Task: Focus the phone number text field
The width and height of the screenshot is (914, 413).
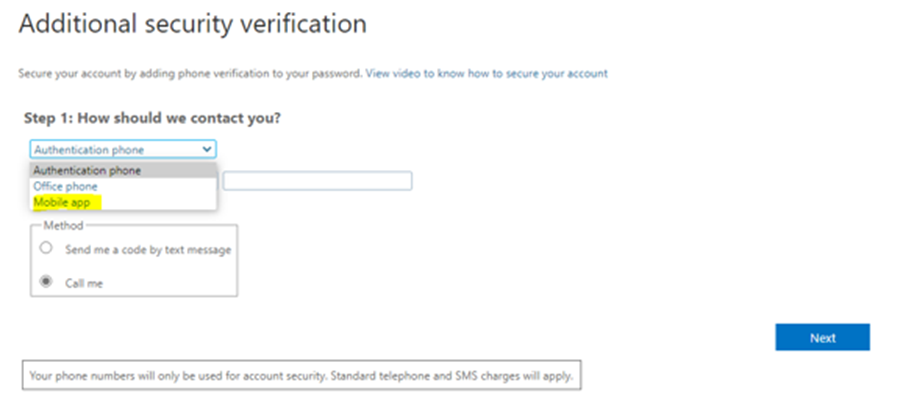Action: point(317,181)
